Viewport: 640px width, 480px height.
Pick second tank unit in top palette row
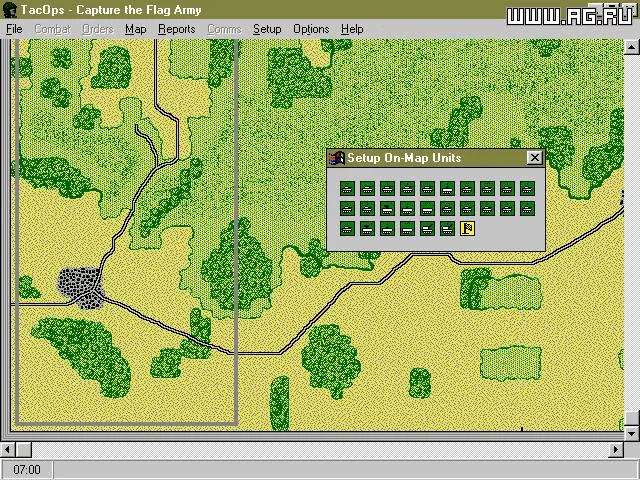point(367,189)
